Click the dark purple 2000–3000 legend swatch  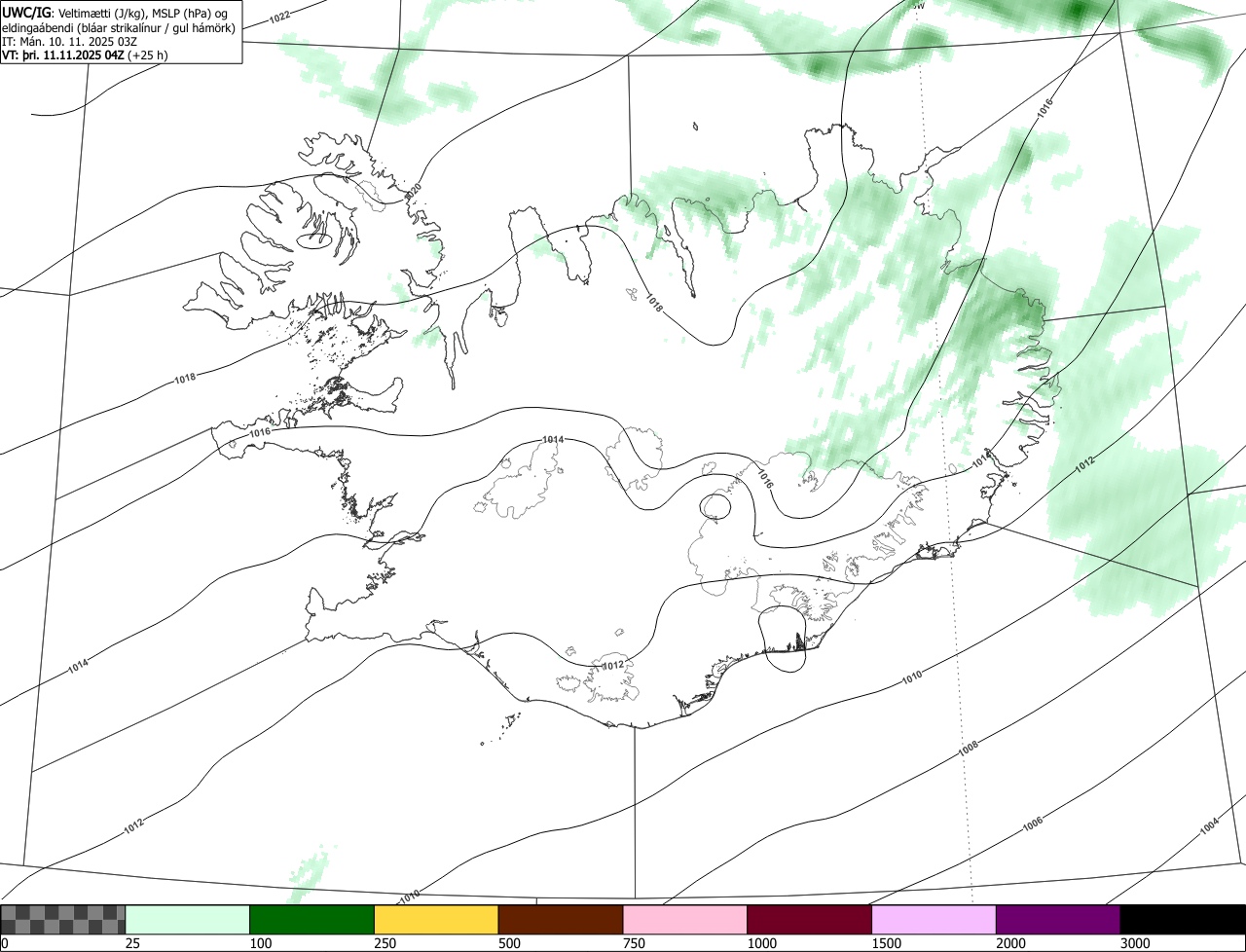click(1058, 920)
